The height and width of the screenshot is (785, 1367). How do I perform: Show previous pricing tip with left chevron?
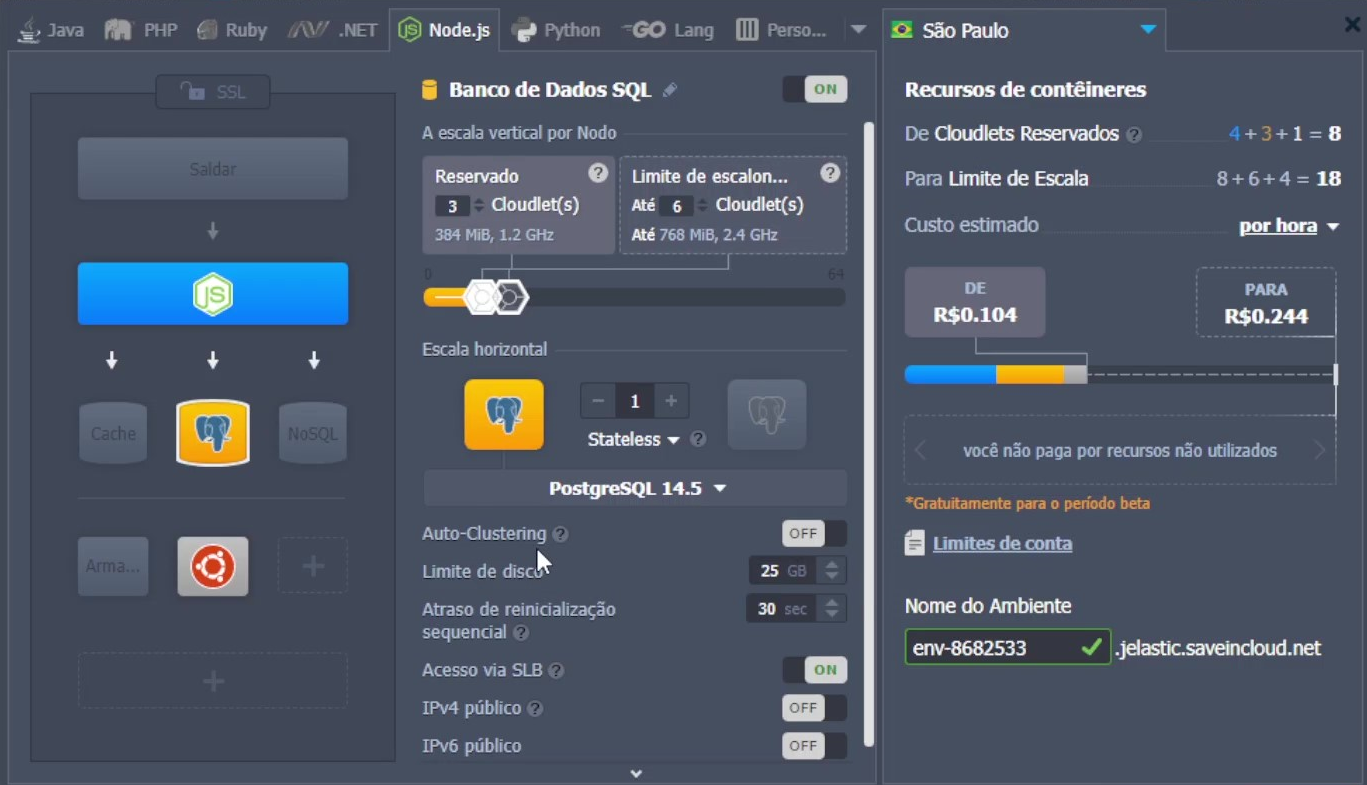pos(920,451)
